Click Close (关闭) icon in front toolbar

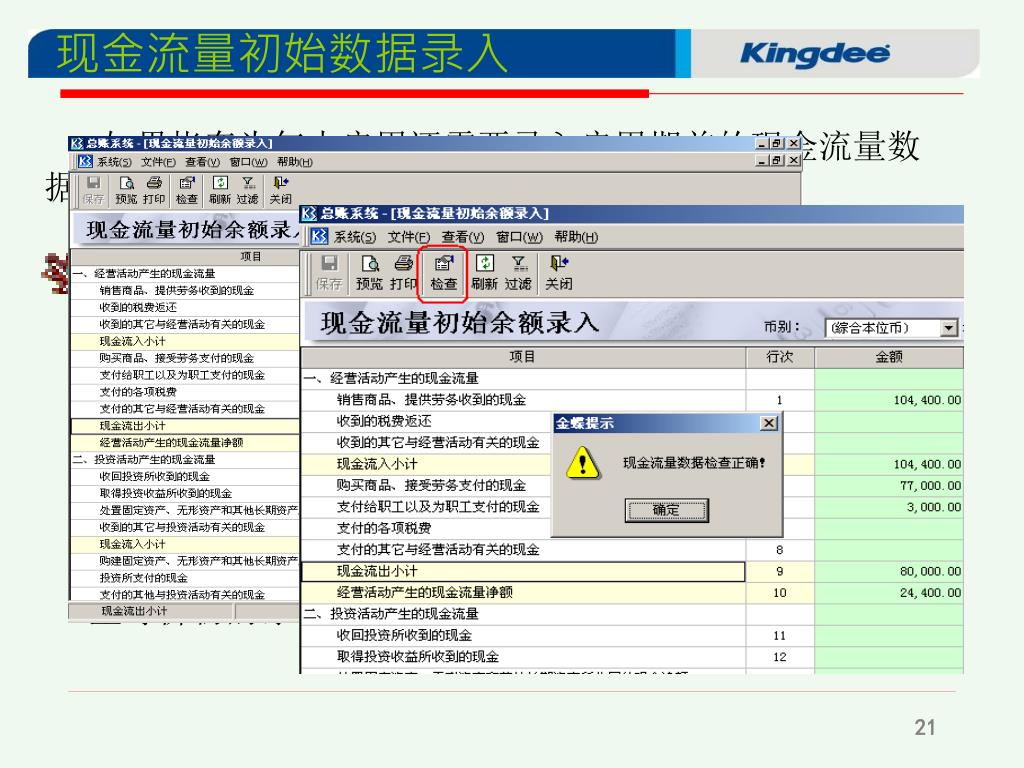coord(559,272)
